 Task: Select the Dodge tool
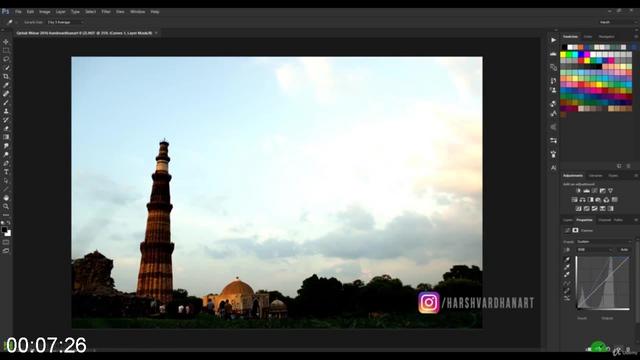tap(6, 154)
